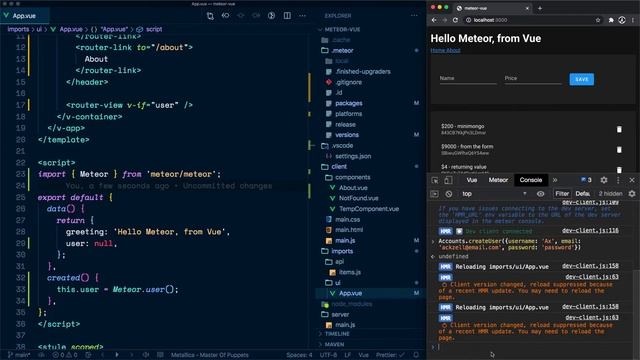Image resolution: width=640 pixels, height=360 pixels.
Task: Toggle the console live expression eye icon
Action: click(540, 194)
